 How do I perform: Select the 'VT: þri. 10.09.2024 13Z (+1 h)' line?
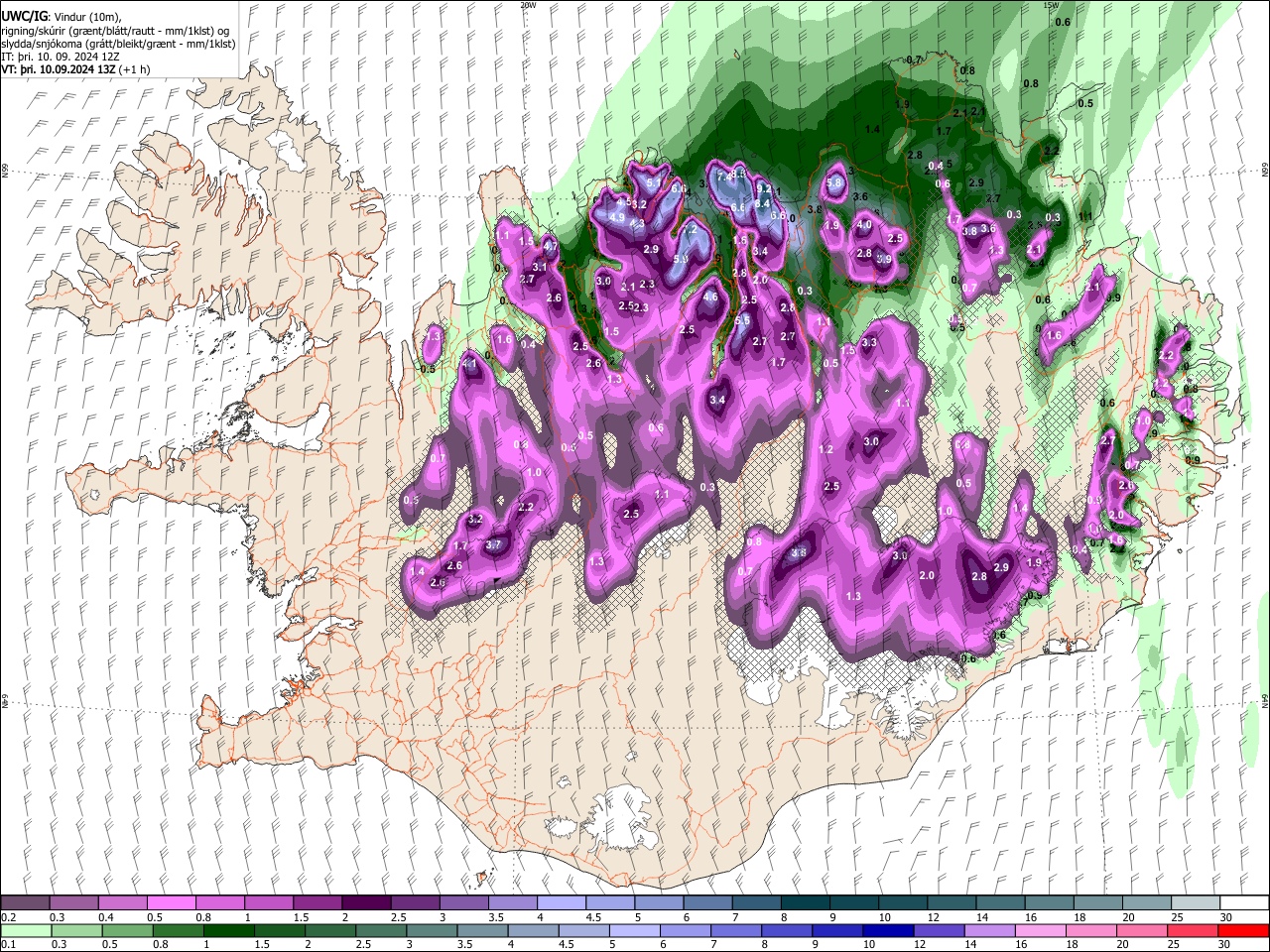(x=76, y=69)
